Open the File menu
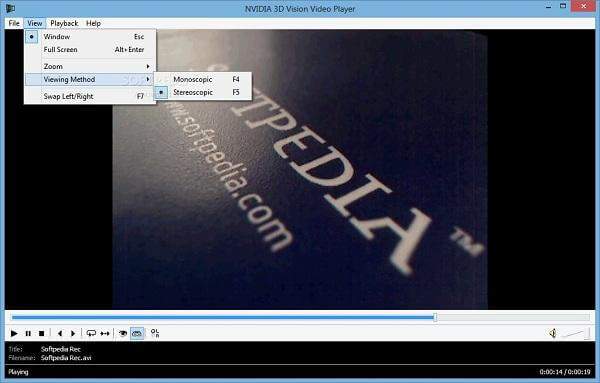The width and height of the screenshot is (600, 383). (x=14, y=23)
